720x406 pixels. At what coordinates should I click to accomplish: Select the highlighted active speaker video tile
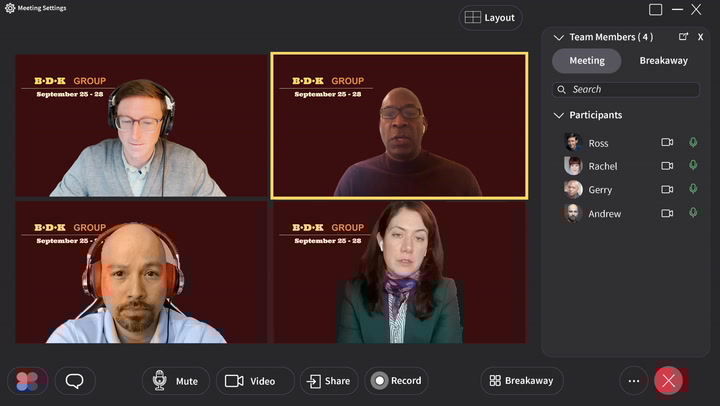click(x=399, y=125)
